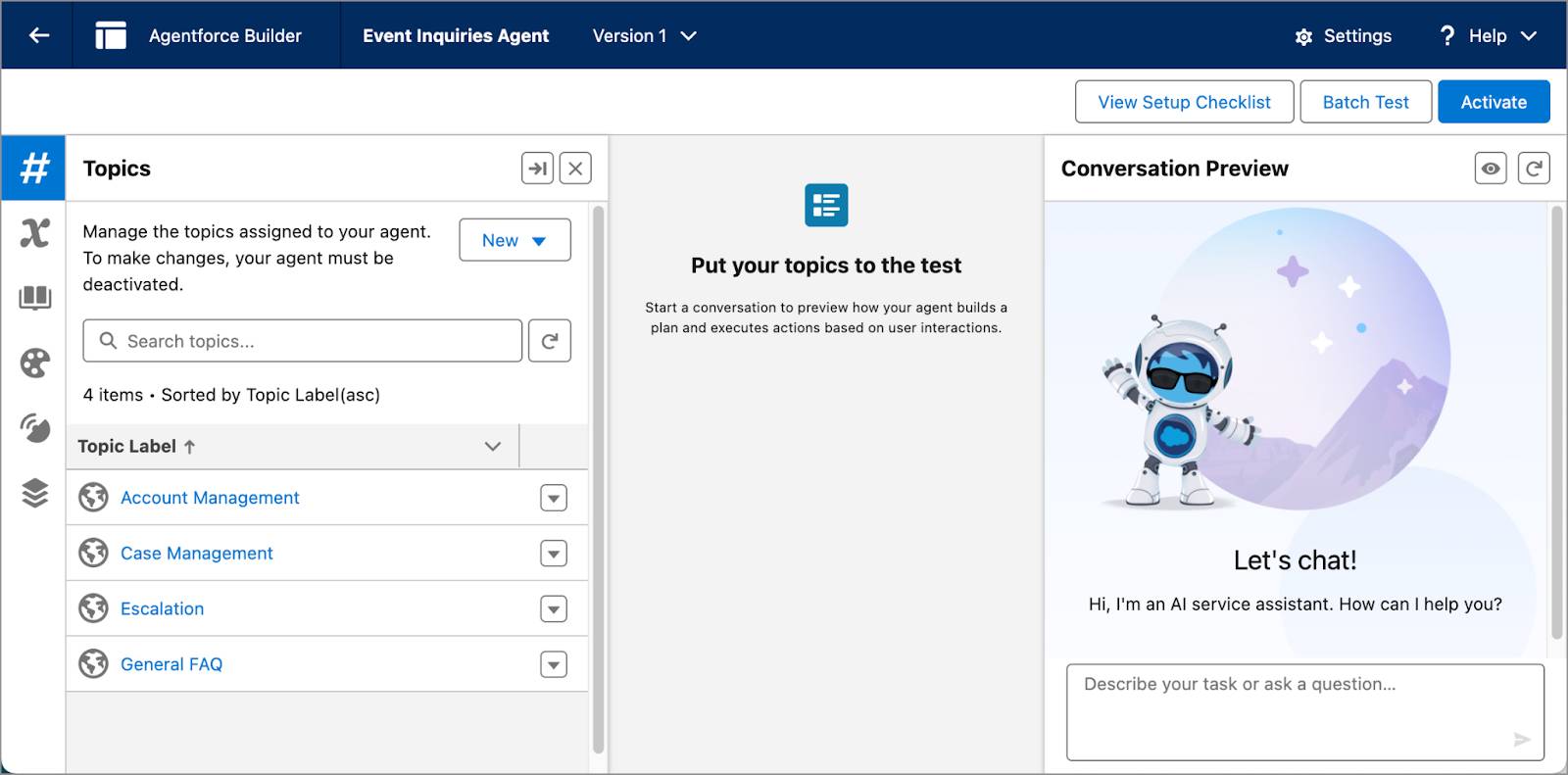This screenshot has width=1568, height=775.
Task: Open the Case Management topic link
Action: pyautogui.click(x=196, y=554)
